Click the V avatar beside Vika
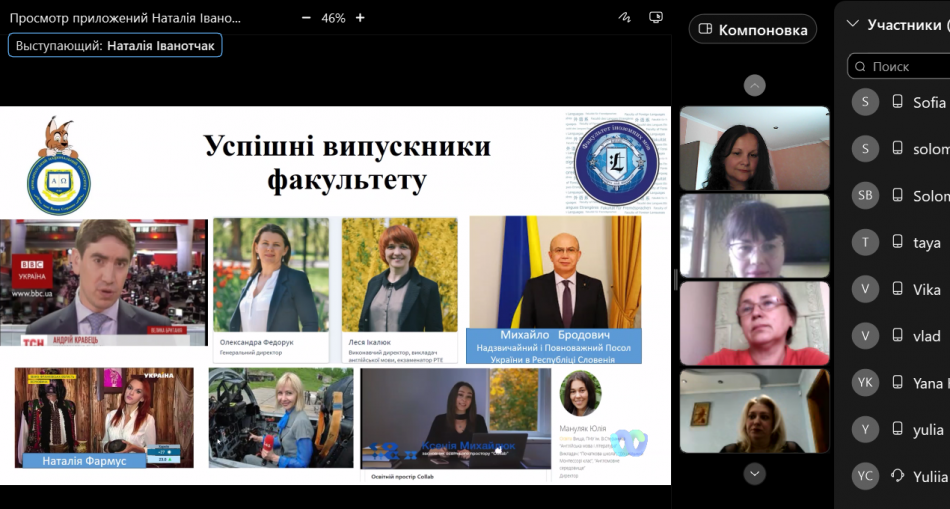 pyautogui.click(x=865, y=289)
